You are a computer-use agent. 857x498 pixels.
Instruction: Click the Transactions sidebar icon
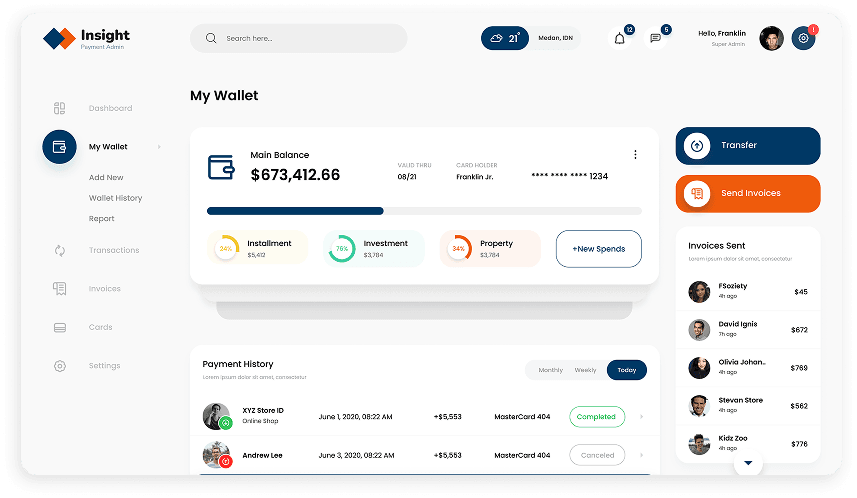60,250
